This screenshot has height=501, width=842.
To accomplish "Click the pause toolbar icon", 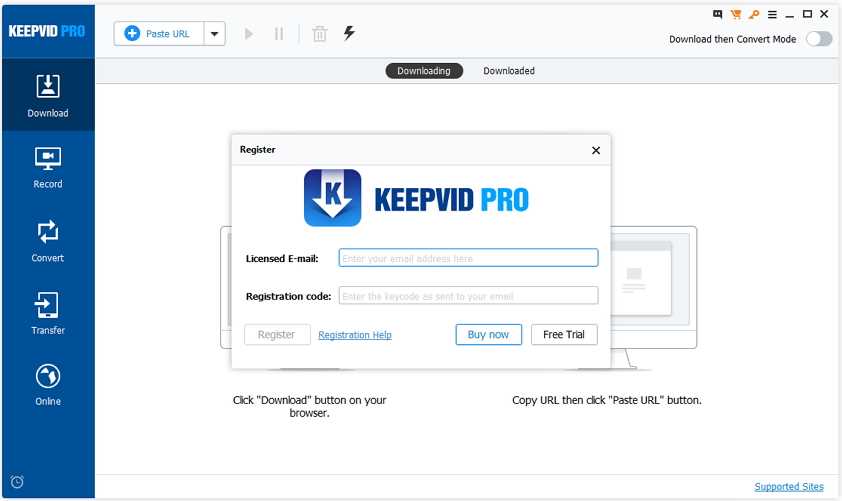I will (279, 34).
